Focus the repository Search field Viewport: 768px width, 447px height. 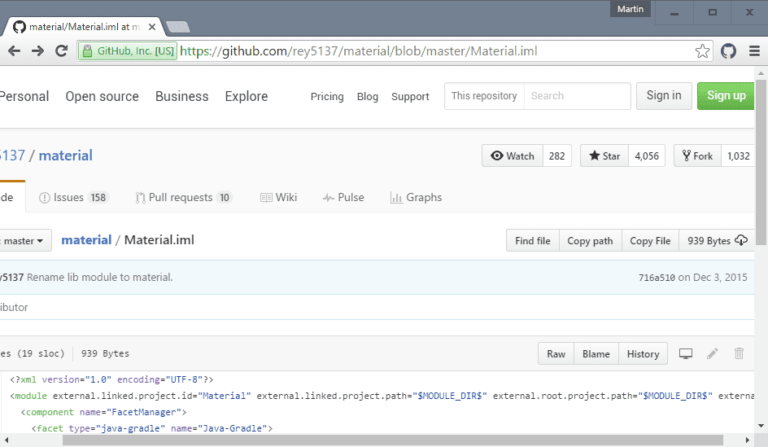576,96
